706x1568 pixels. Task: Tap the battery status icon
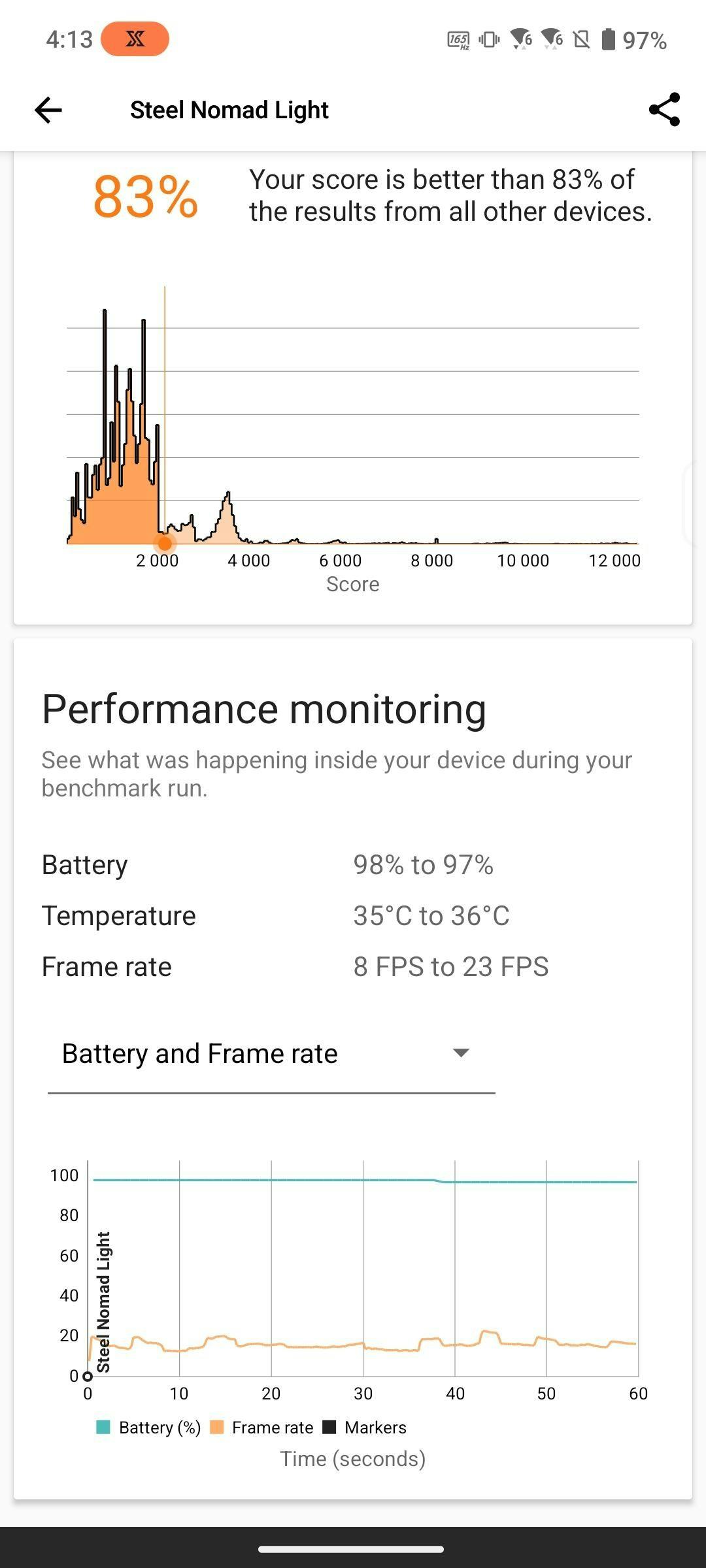(608, 39)
